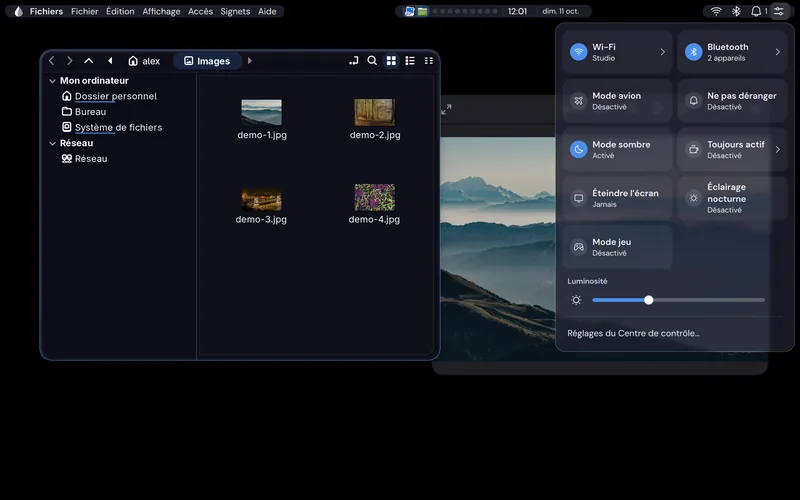Expand the Bluetooth devices chevron
Screen dimensions: 800x500
point(778,52)
